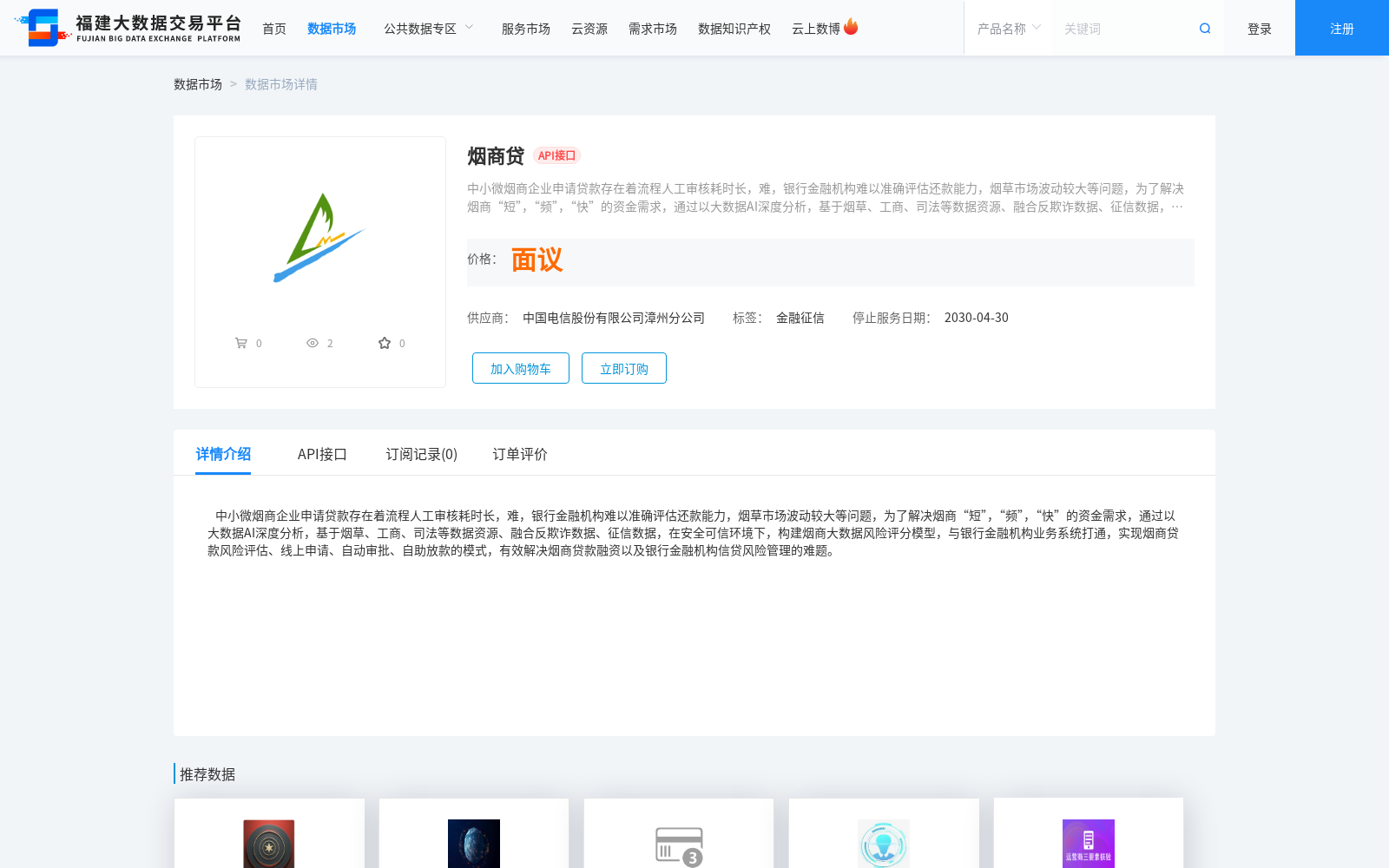
Task: Open the 服务市场 navigation item
Action: (526, 29)
